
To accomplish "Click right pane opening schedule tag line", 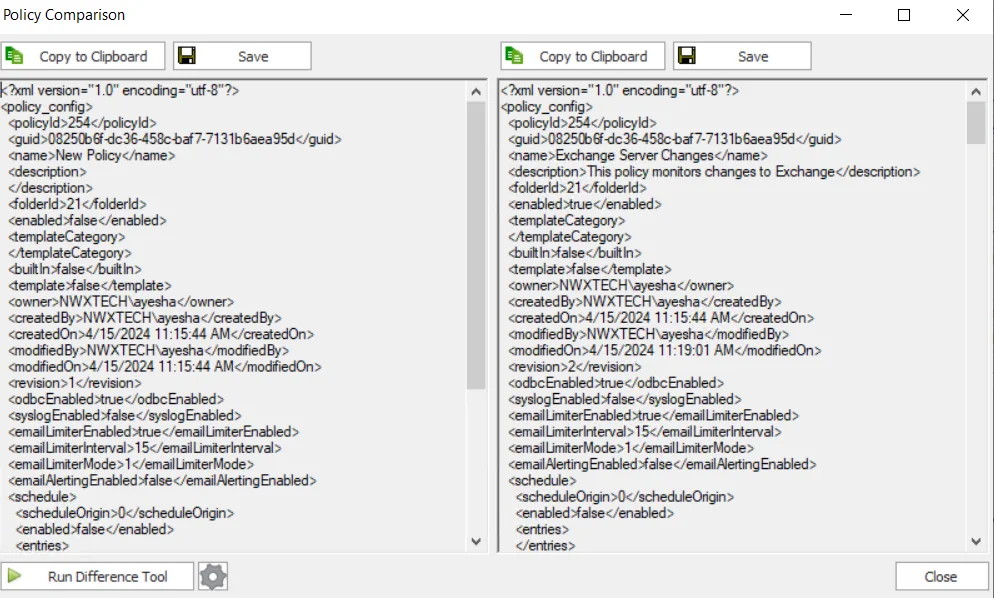I will pos(543,481).
